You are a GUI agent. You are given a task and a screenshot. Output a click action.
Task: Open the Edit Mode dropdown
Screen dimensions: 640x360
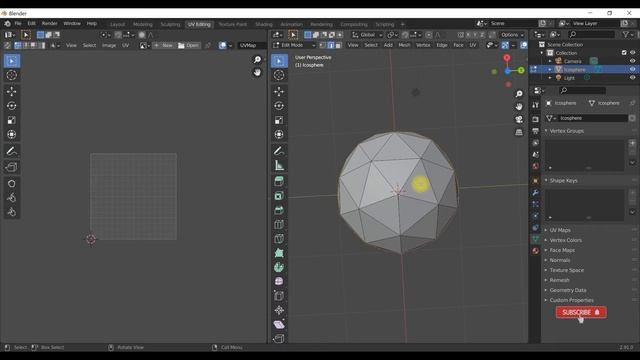[x=294, y=45]
